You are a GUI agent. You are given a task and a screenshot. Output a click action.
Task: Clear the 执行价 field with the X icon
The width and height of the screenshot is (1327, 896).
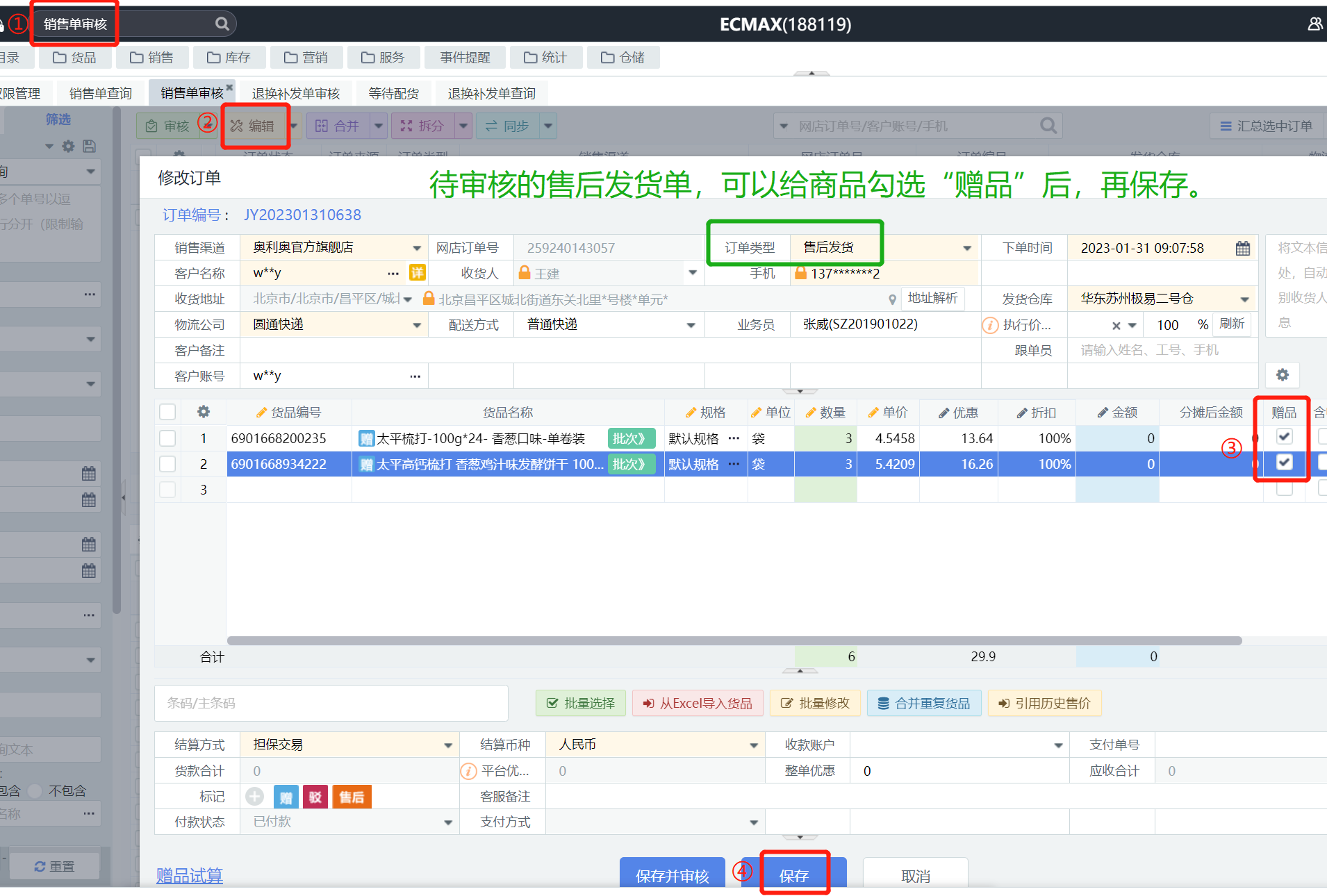click(x=1116, y=325)
